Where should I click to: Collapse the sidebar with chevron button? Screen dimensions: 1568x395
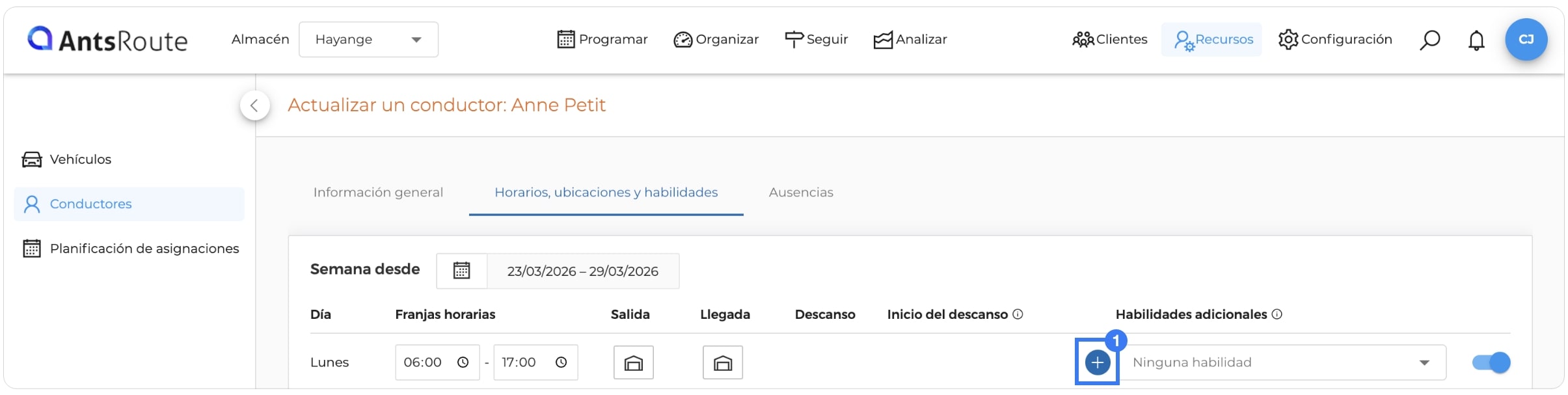click(254, 105)
